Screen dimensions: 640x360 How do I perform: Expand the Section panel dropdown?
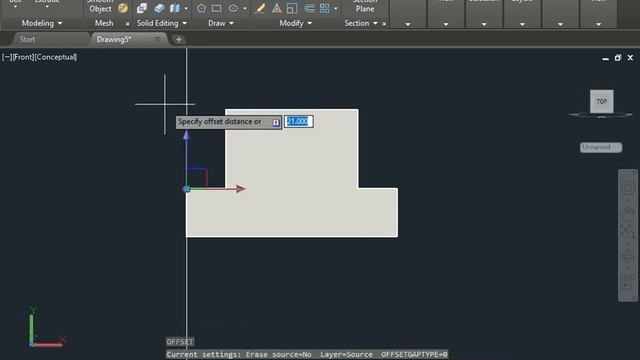coord(375,23)
